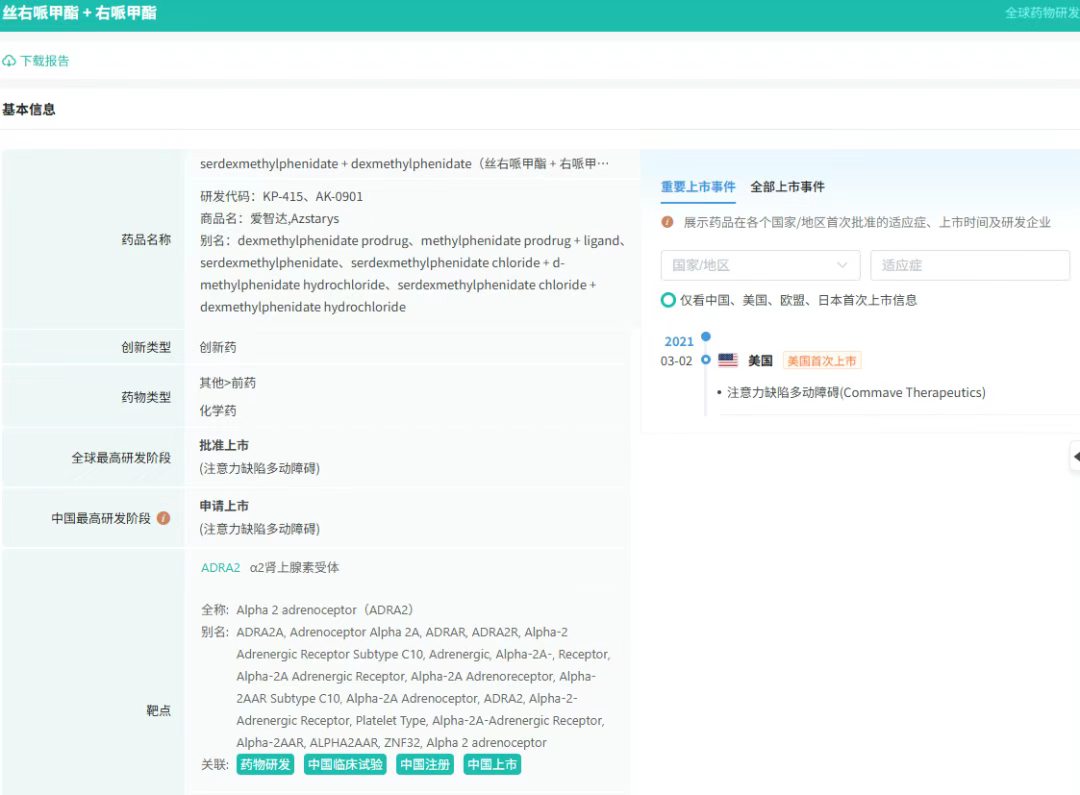Screen dimensions: 1080x795
Task: Open the 下载报告 link
Action: pyautogui.click(x=45, y=61)
